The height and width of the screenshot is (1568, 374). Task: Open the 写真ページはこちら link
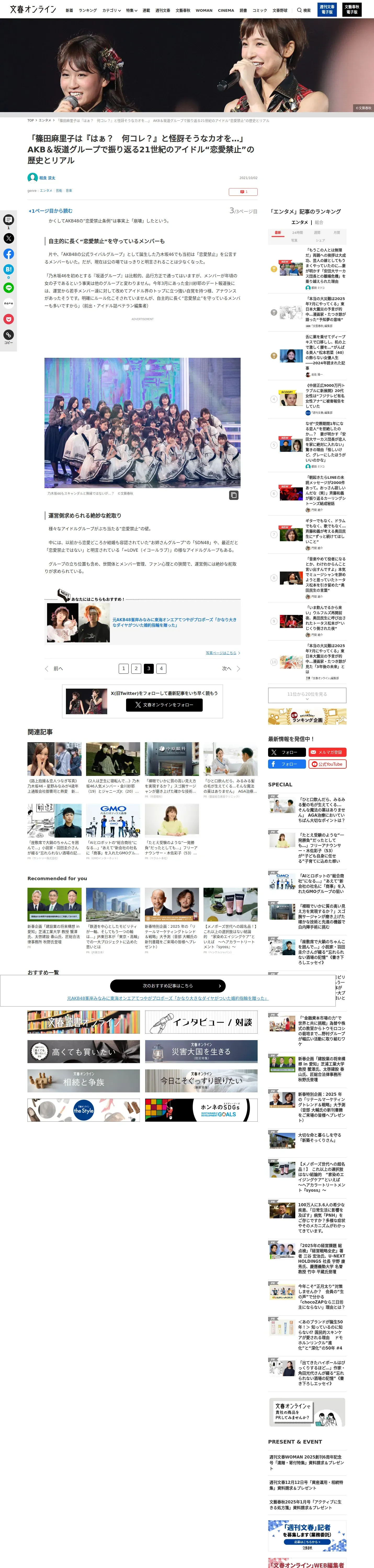222,653
